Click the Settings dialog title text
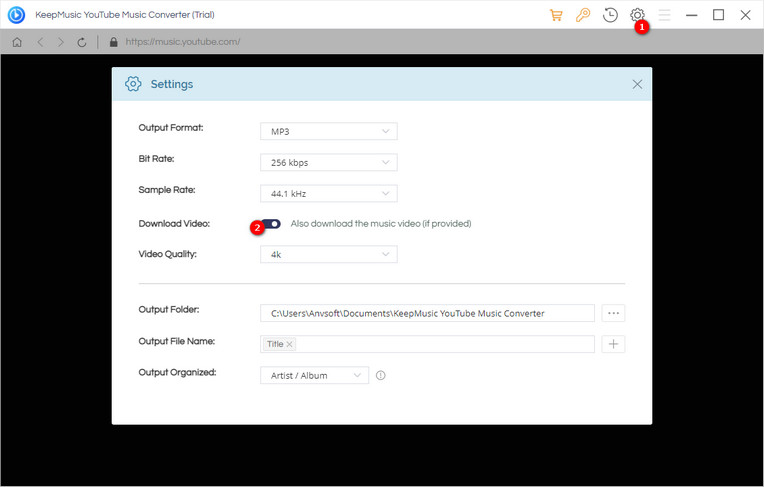Screen dimensions: 764x487 tap(172, 84)
